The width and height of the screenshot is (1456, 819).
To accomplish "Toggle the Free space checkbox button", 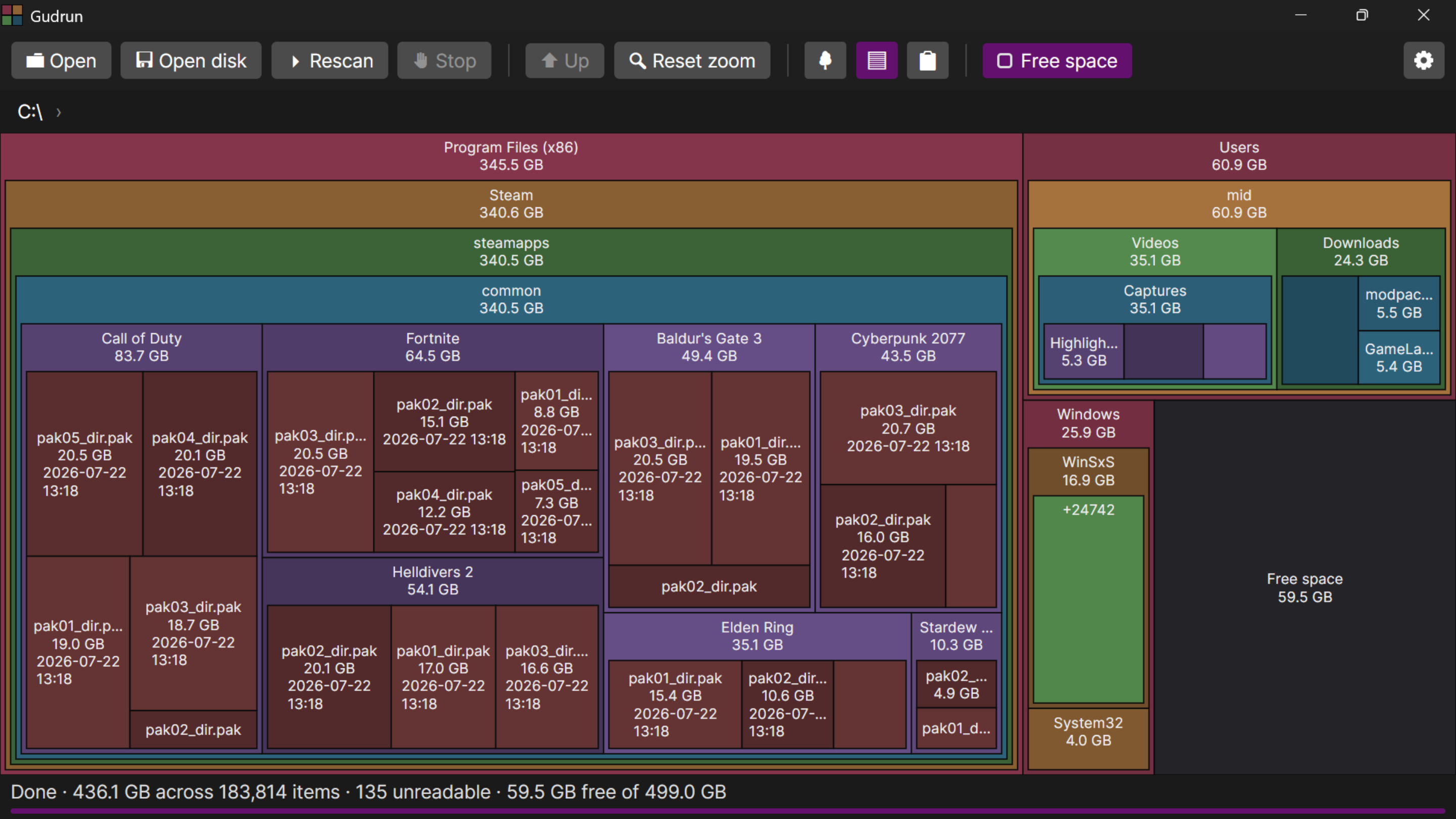I will pos(1057,61).
